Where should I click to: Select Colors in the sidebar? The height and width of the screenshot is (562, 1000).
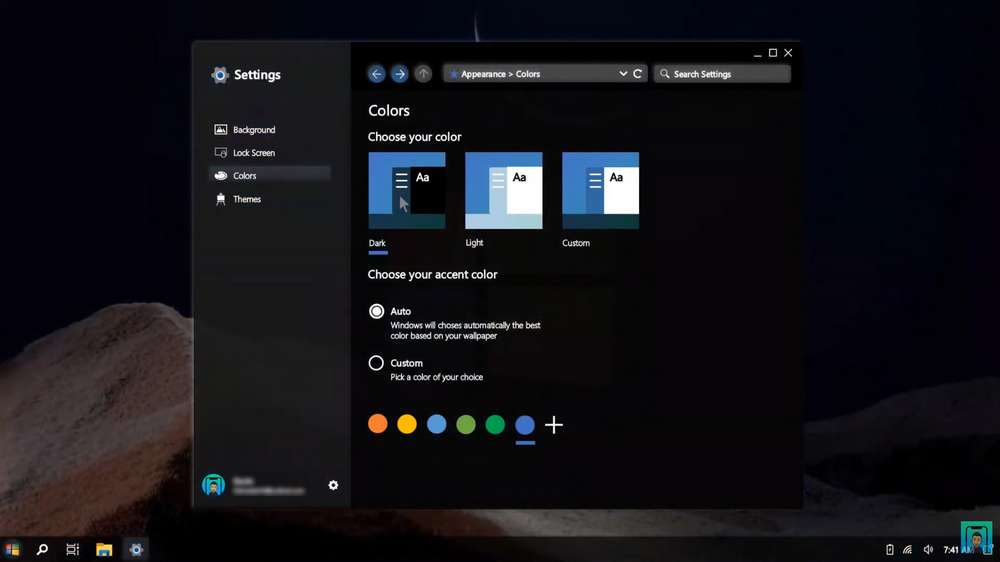tap(270, 175)
